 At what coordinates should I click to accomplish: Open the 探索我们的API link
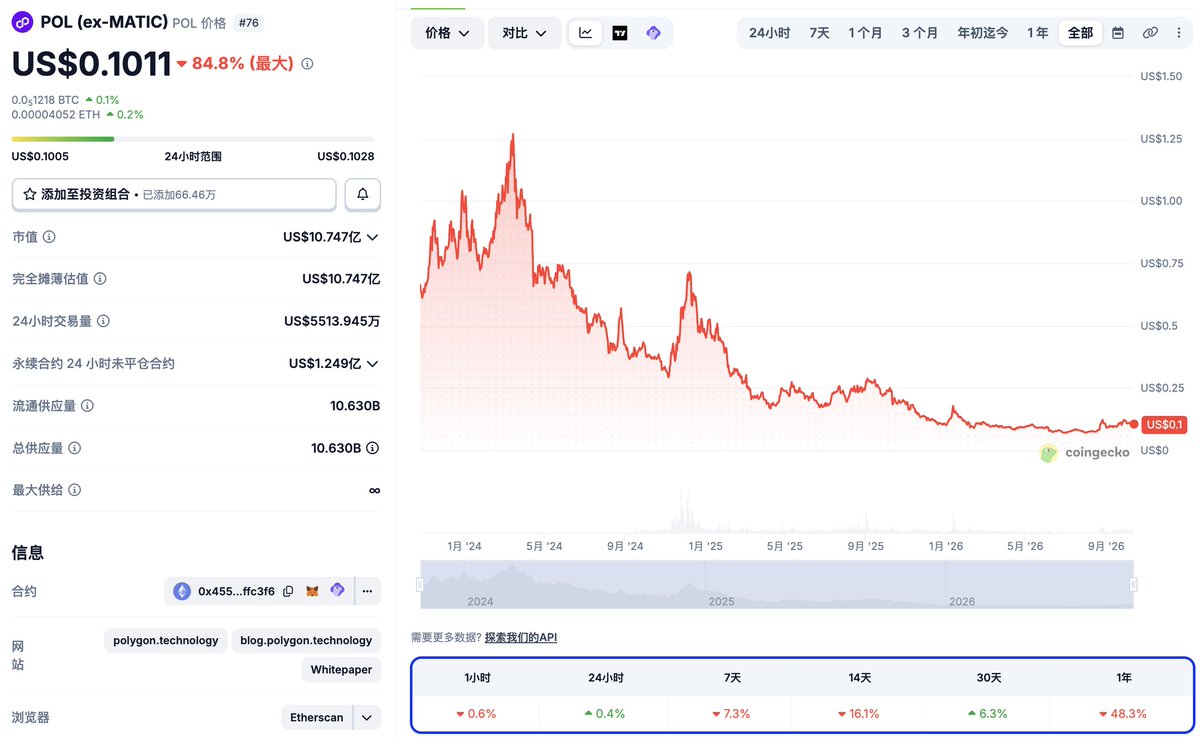pyautogui.click(x=520, y=637)
